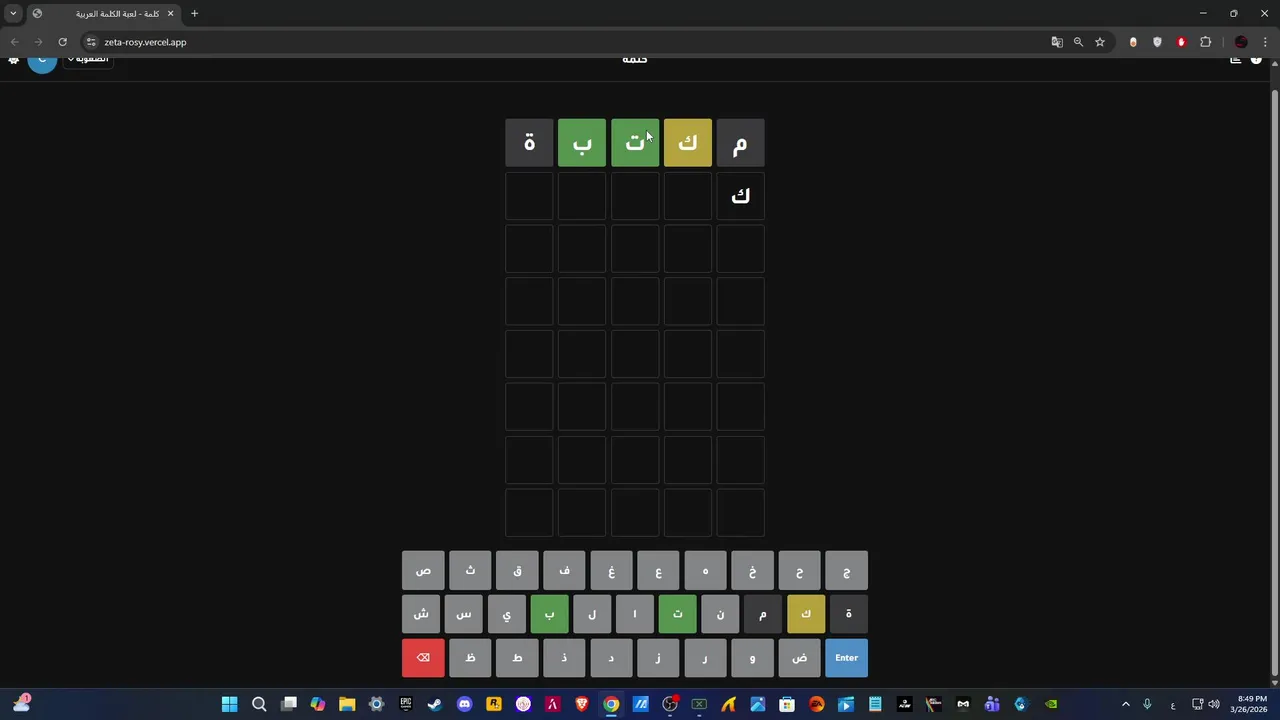Tap the ي key on keyboard
The image size is (1280, 720).
coord(506,614)
